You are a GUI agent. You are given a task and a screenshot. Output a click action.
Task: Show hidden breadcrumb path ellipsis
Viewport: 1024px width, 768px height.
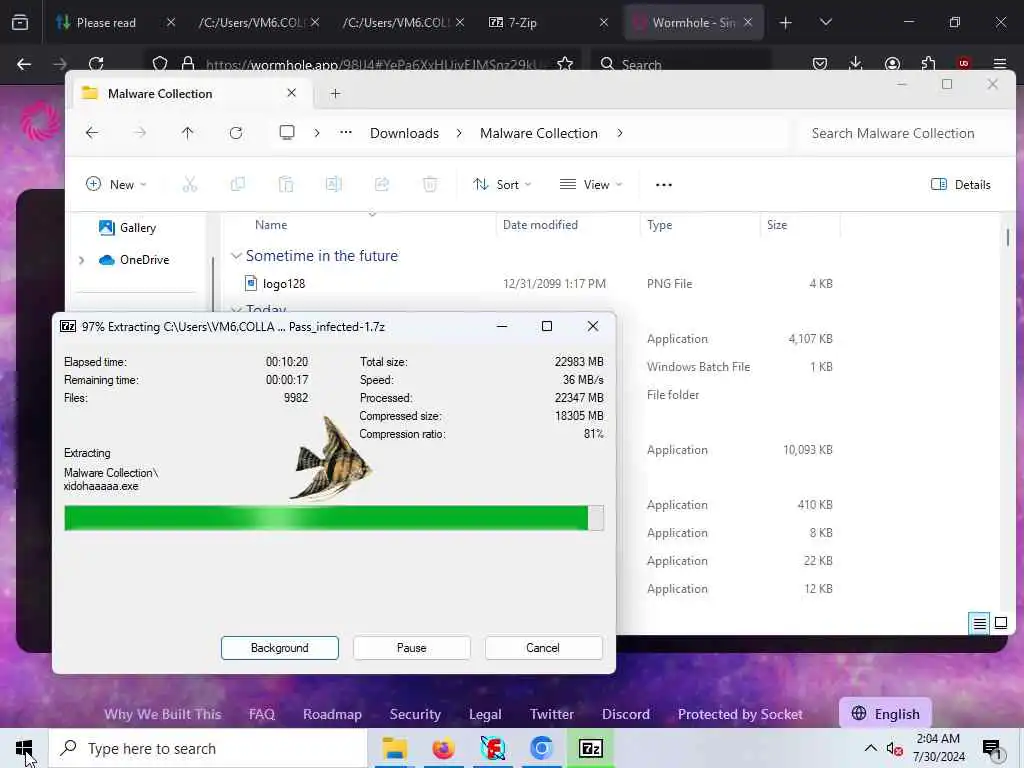coord(346,133)
